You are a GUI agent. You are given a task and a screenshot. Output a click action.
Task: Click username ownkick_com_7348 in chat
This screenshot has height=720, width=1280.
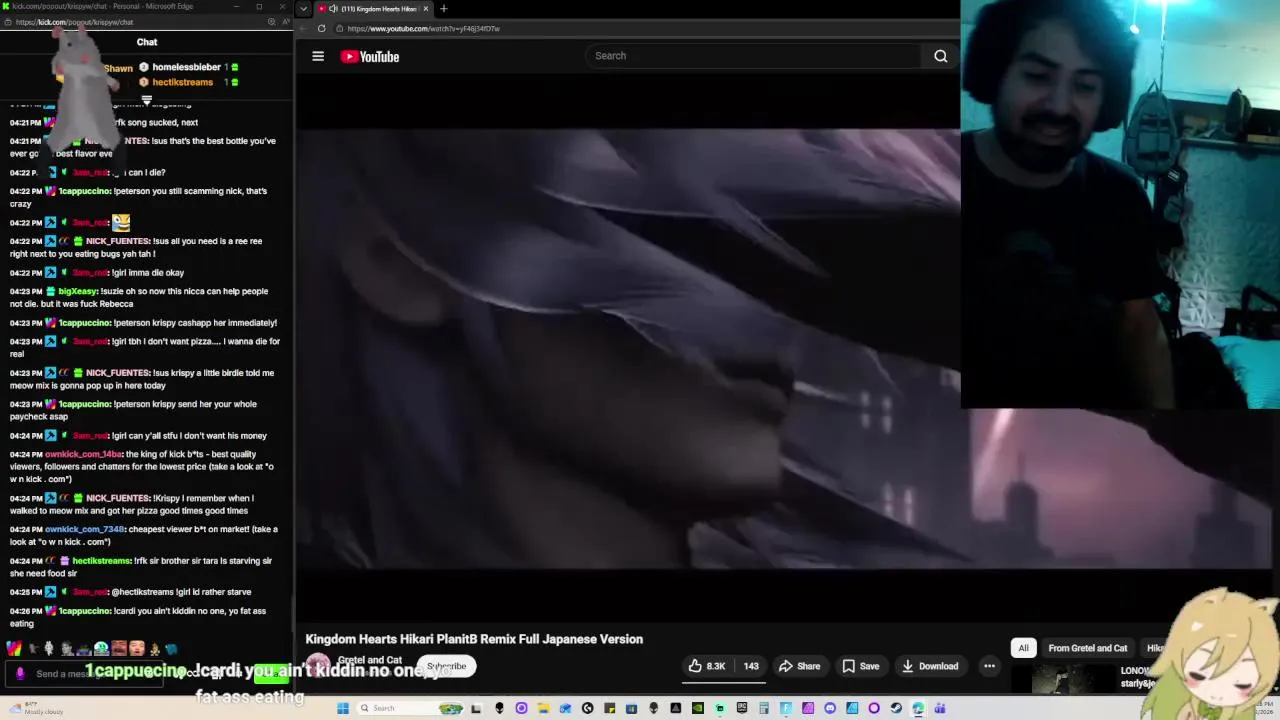[x=85, y=529]
